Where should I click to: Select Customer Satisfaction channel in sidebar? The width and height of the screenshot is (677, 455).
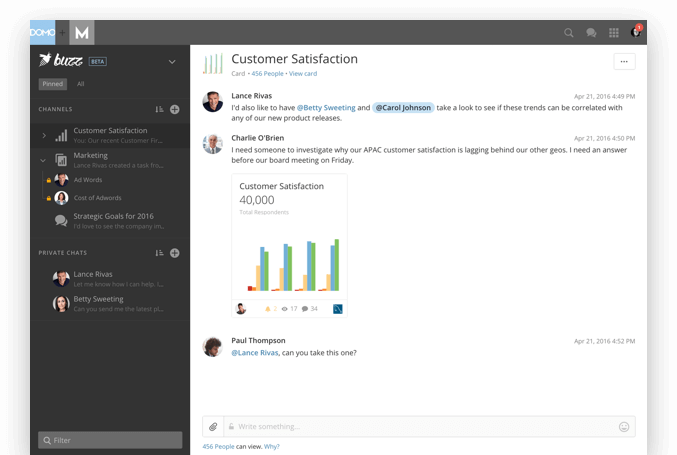tap(110, 135)
